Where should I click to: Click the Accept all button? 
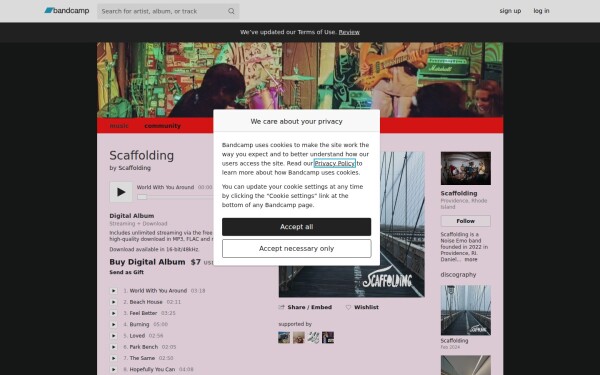pyautogui.click(x=297, y=227)
